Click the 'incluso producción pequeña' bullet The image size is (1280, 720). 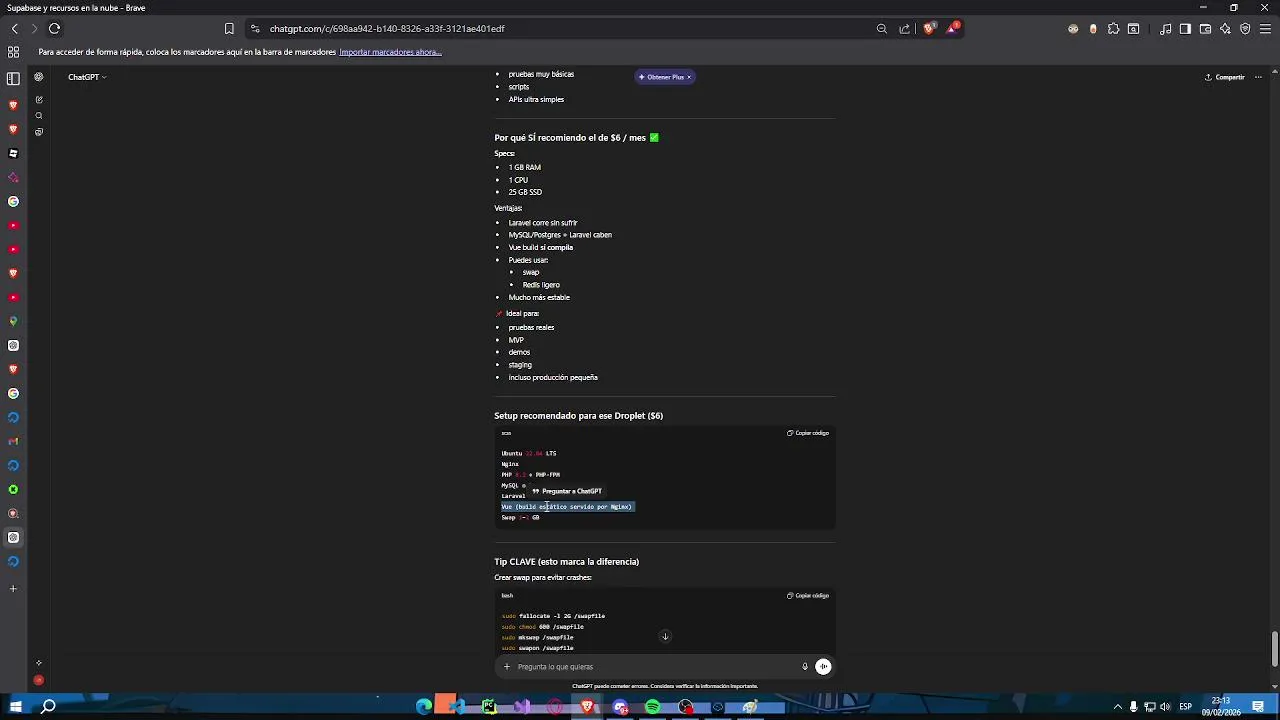[x=553, y=378]
